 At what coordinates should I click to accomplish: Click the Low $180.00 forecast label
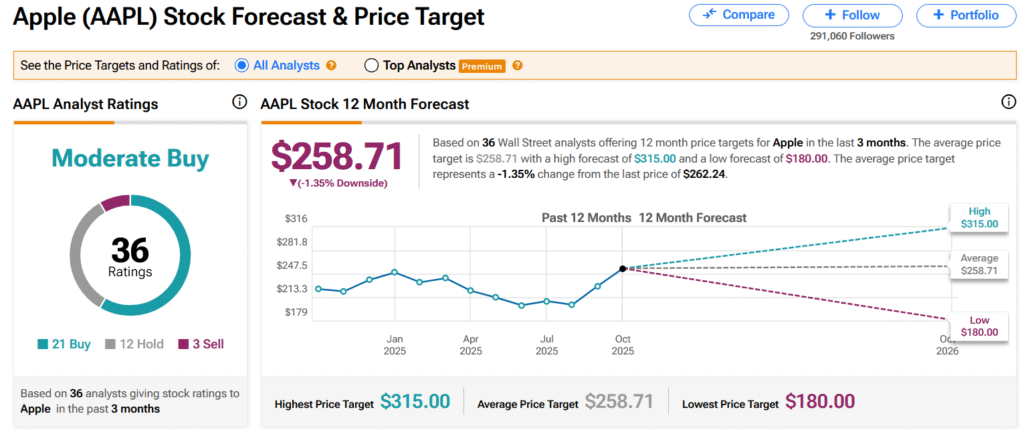pyautogui.click(x=979, y=324)
